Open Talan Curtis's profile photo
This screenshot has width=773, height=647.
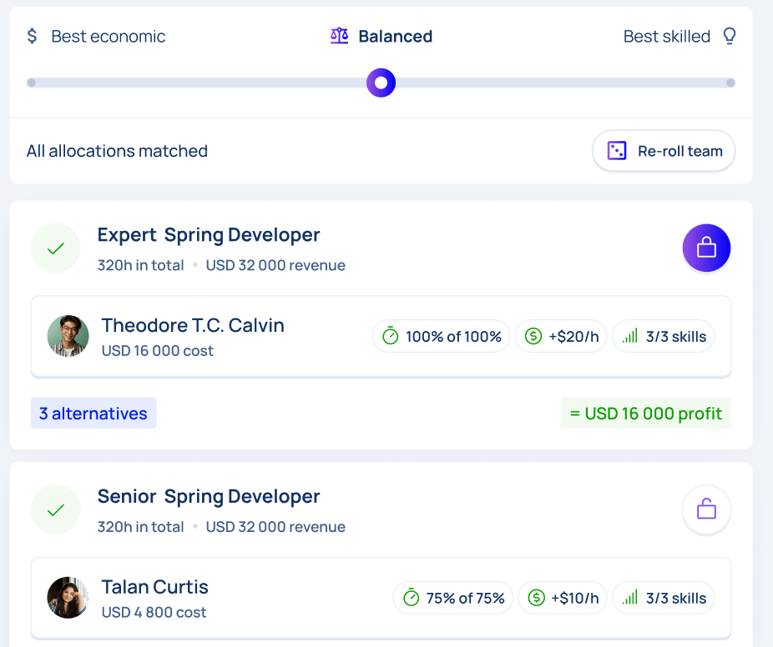click(x=68, y=598)
